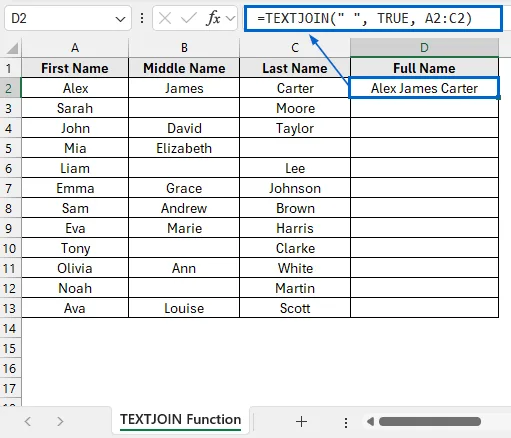Go to next sheet arrow

(60, 422)
